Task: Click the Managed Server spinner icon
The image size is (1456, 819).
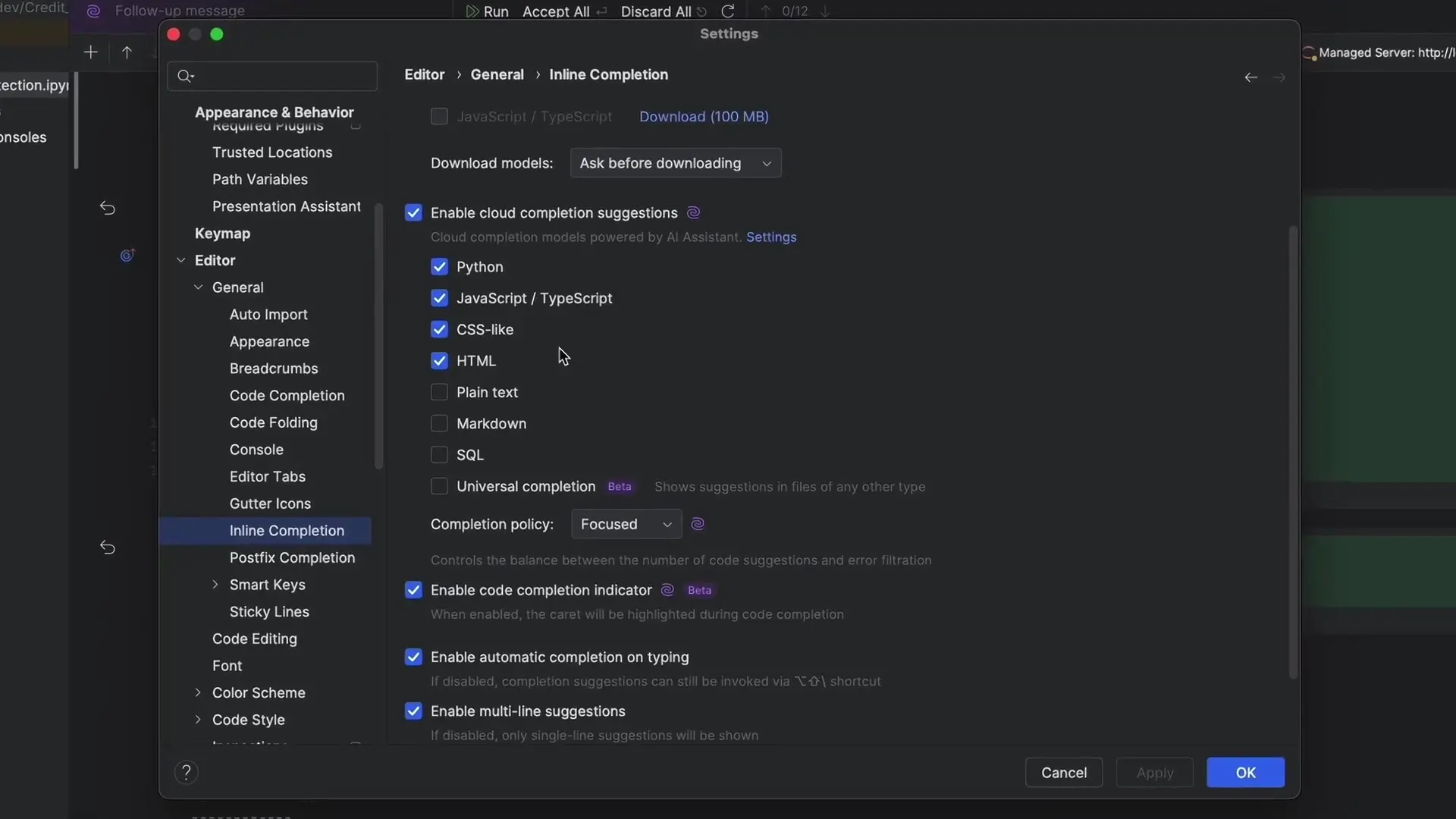Action: point(1310,53)
